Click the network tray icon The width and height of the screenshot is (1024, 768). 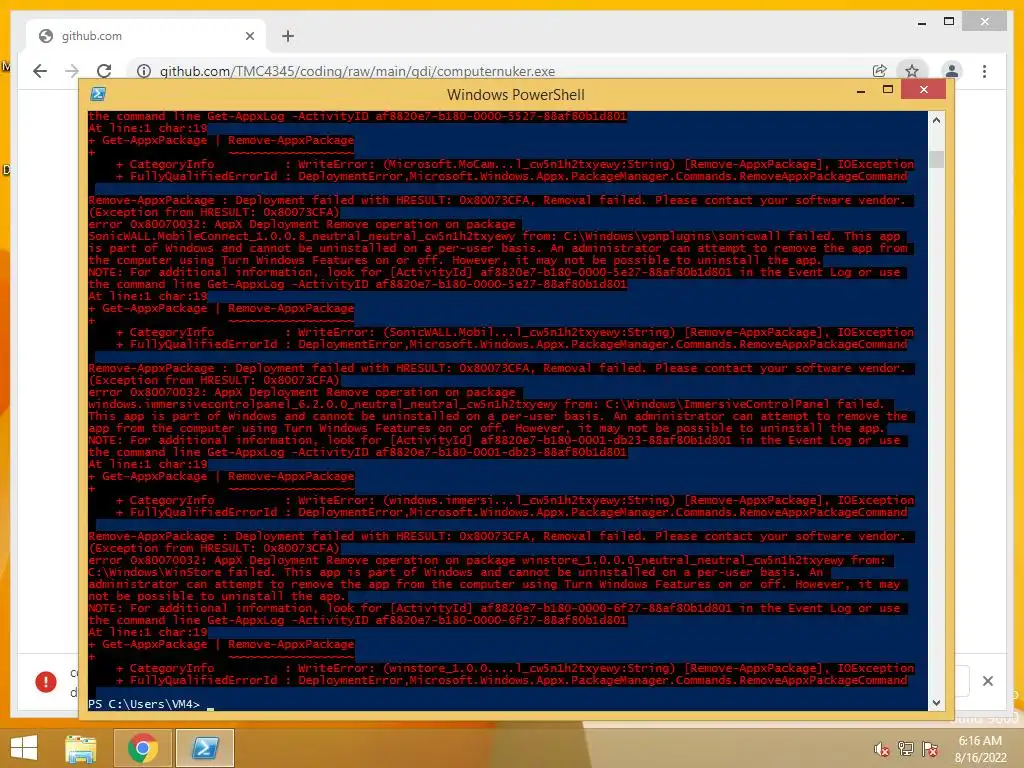pyautogui.click(x=906, y=749)
